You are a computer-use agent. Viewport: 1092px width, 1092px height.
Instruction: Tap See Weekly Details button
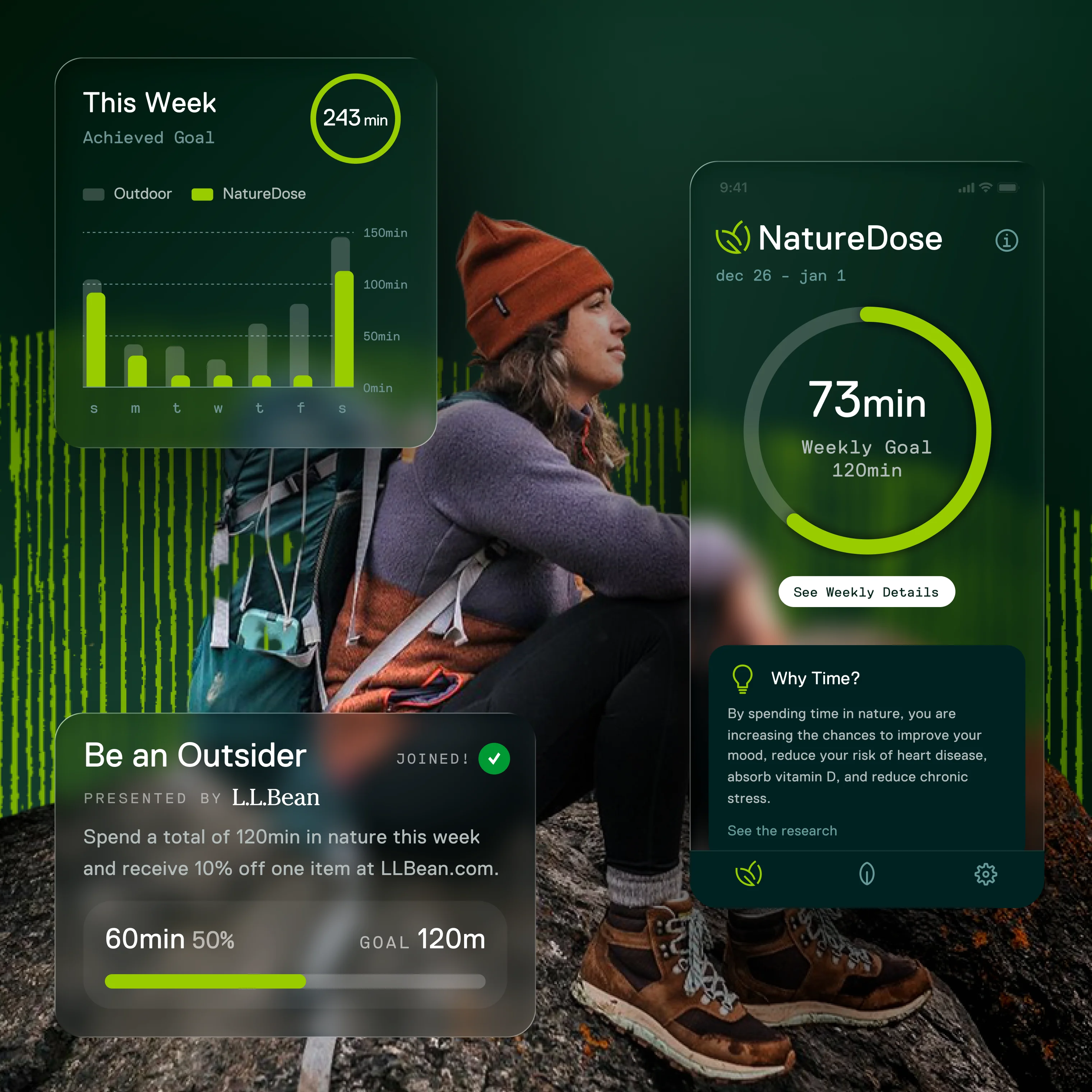coord(866,592)
